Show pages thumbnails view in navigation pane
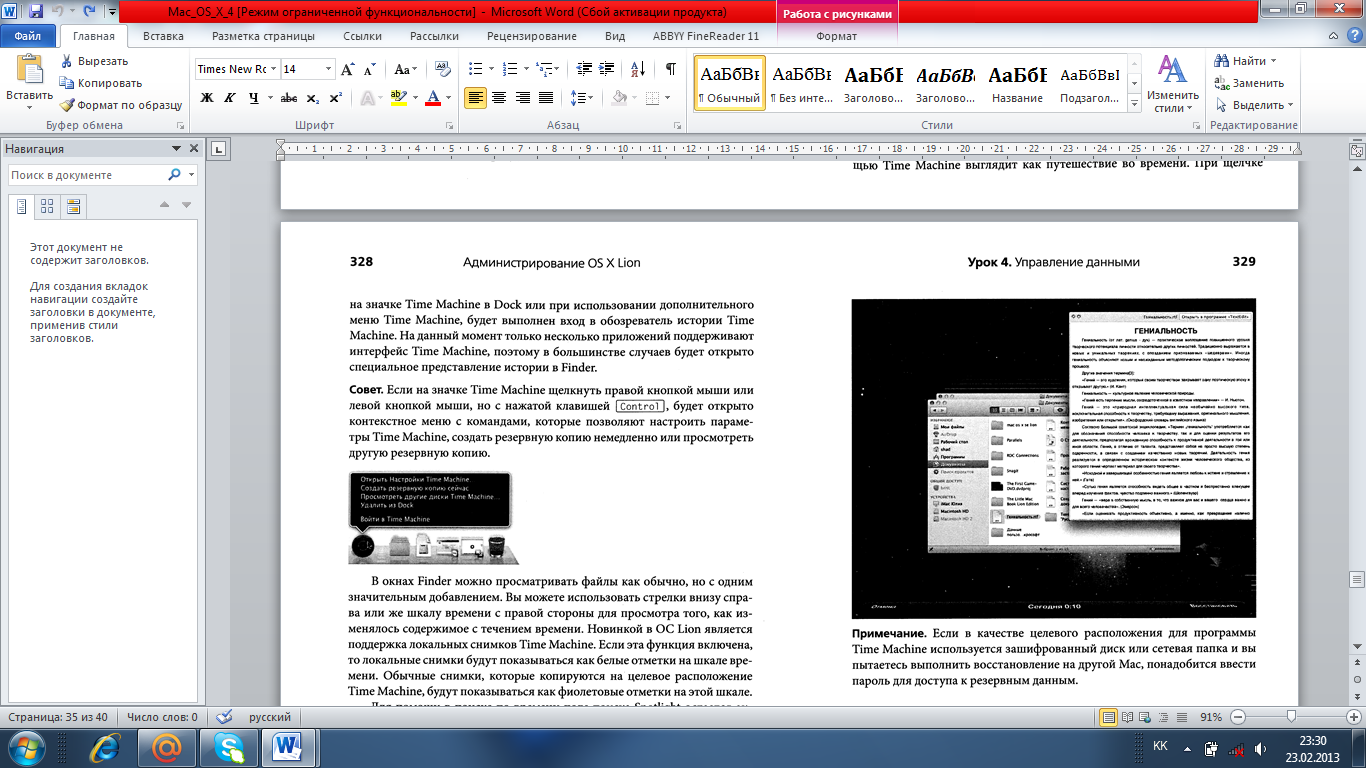 coord(47,206)
